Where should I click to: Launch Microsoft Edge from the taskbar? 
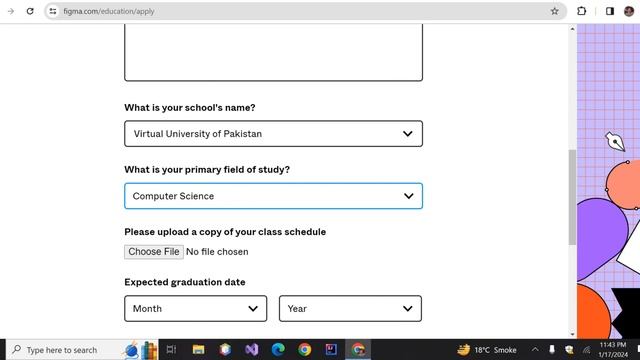[278, 349]
